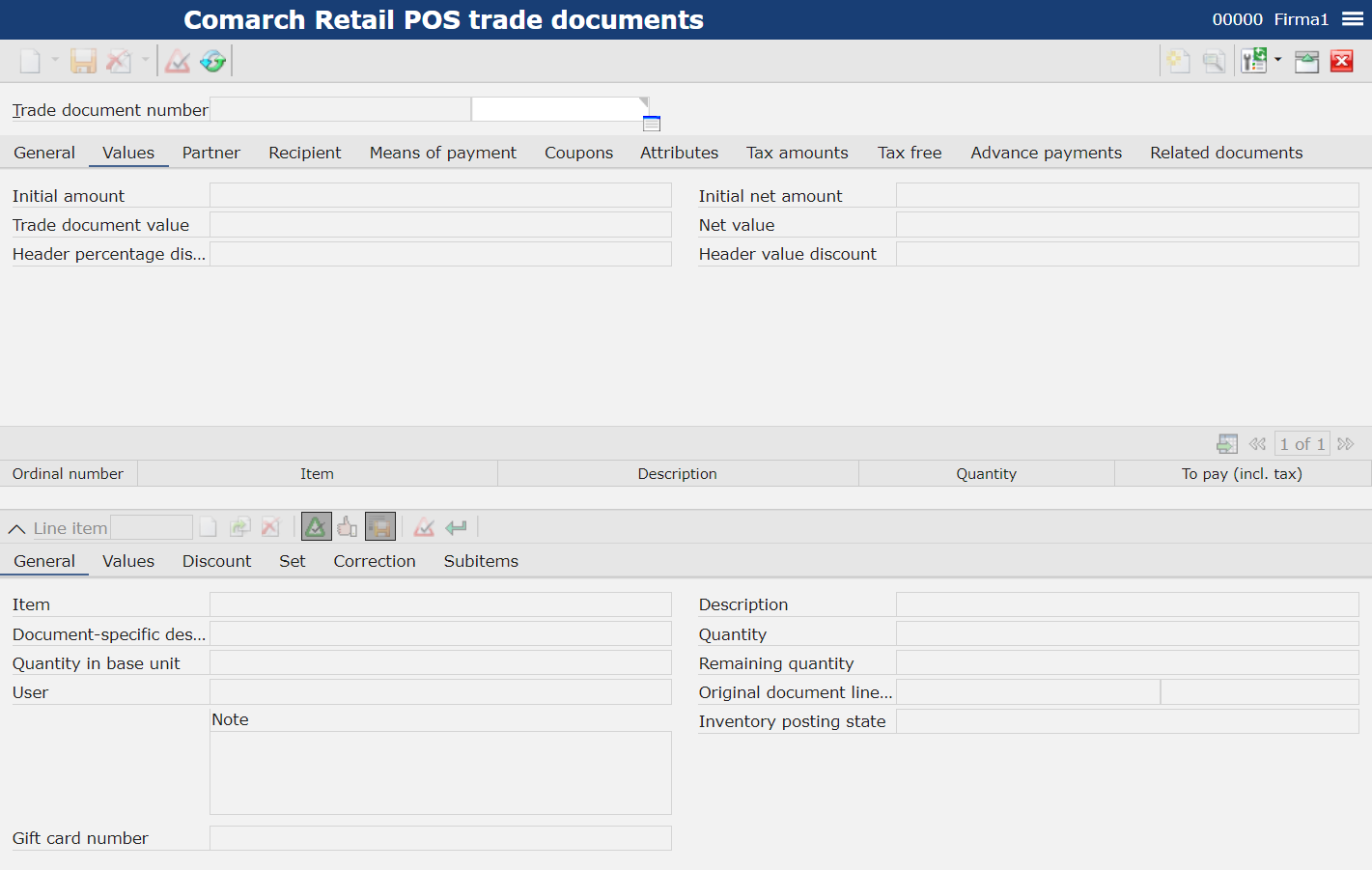Click the Header percentage discount field
The height and width of the screenshot is (870, 1372).
coord(440,253)
